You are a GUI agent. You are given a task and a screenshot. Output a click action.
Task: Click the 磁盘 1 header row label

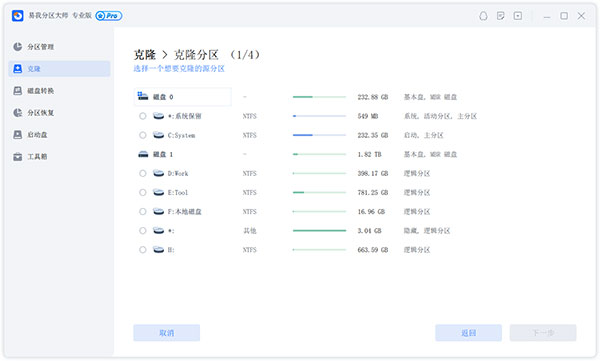(163, 154)
